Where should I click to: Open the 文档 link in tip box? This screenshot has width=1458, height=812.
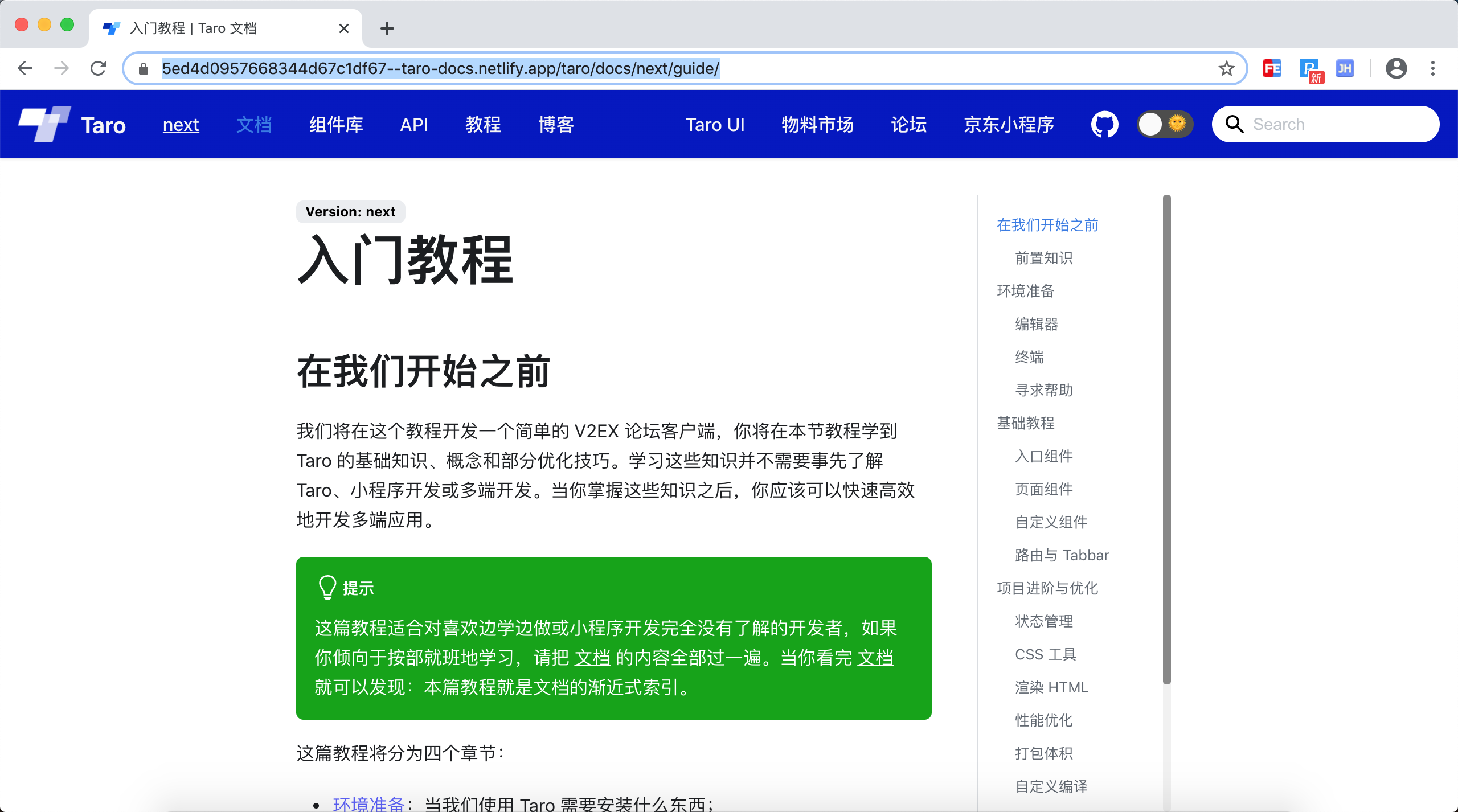(x=592, y=658)
